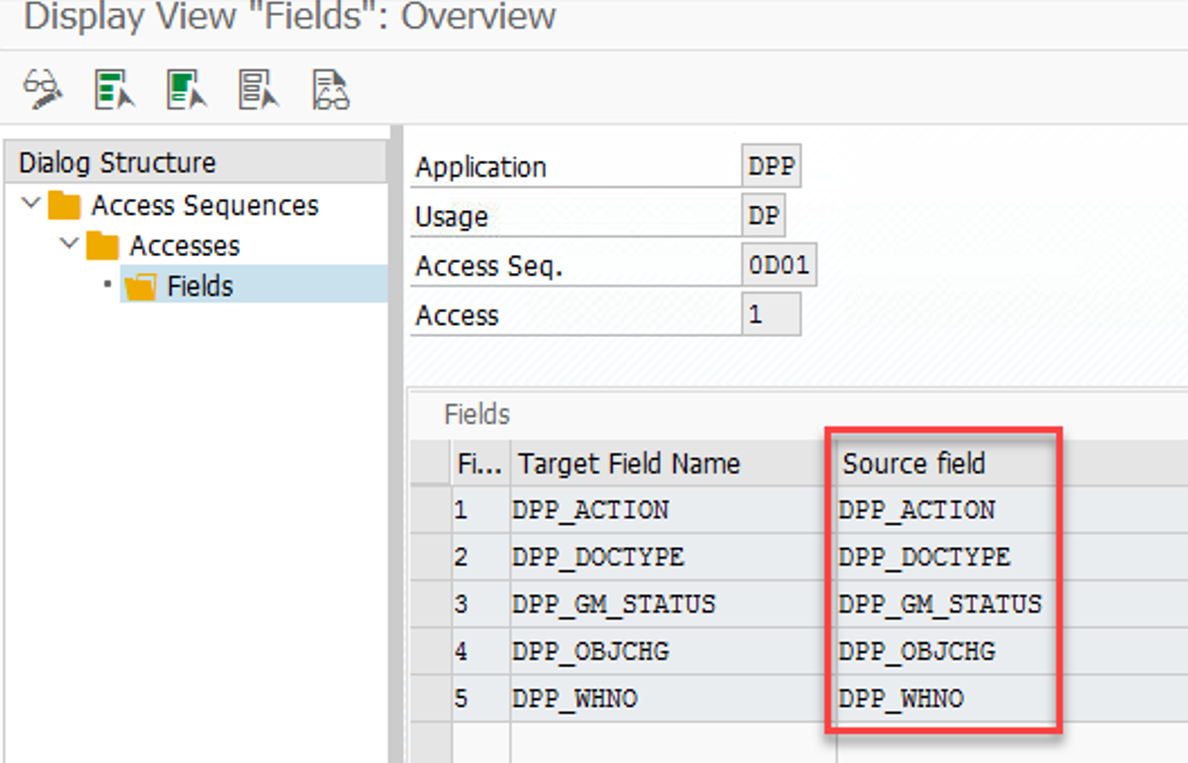
Task: Click the Usage label
Action: pos(452,217)
